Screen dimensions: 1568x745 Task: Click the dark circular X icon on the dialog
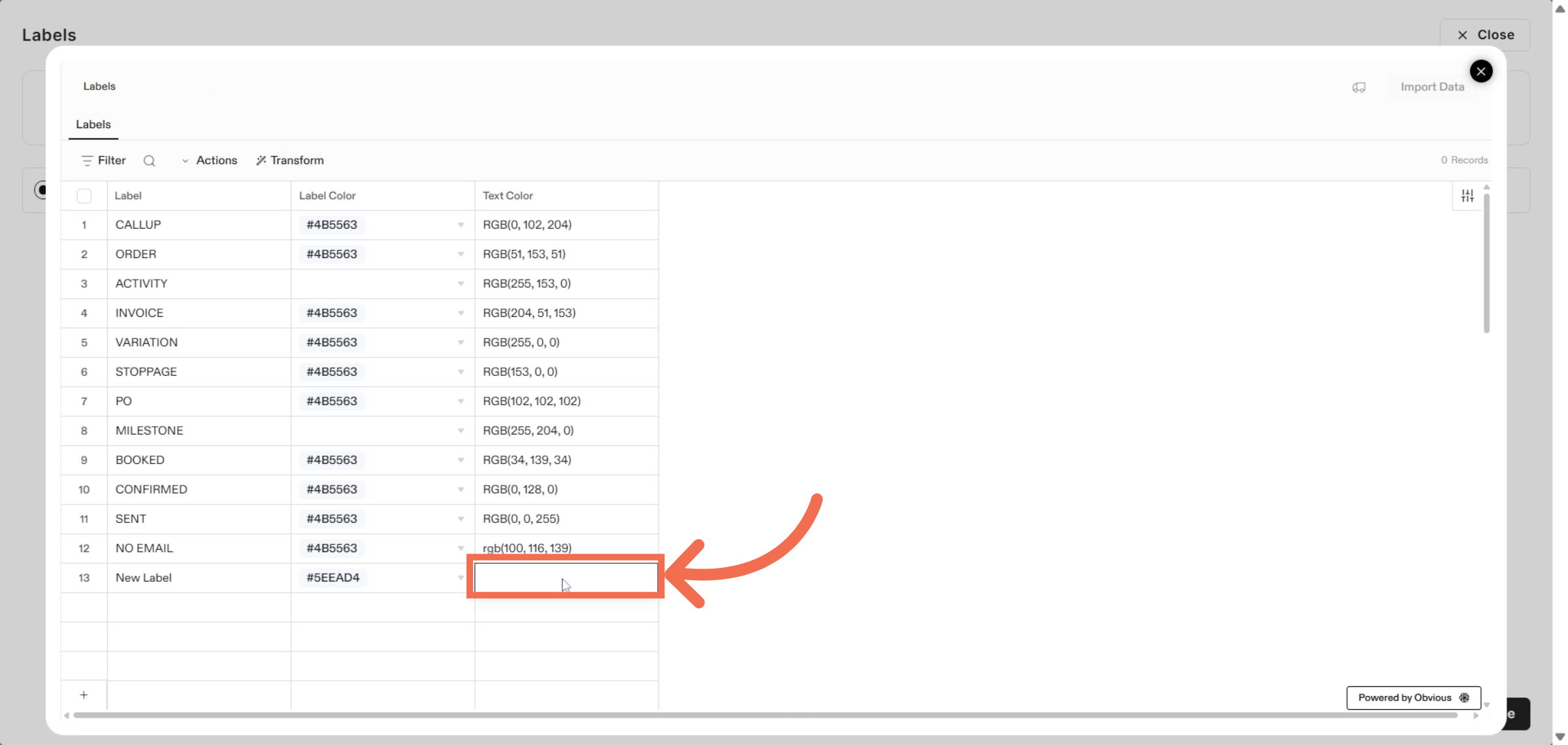(x=1481, y=71)
